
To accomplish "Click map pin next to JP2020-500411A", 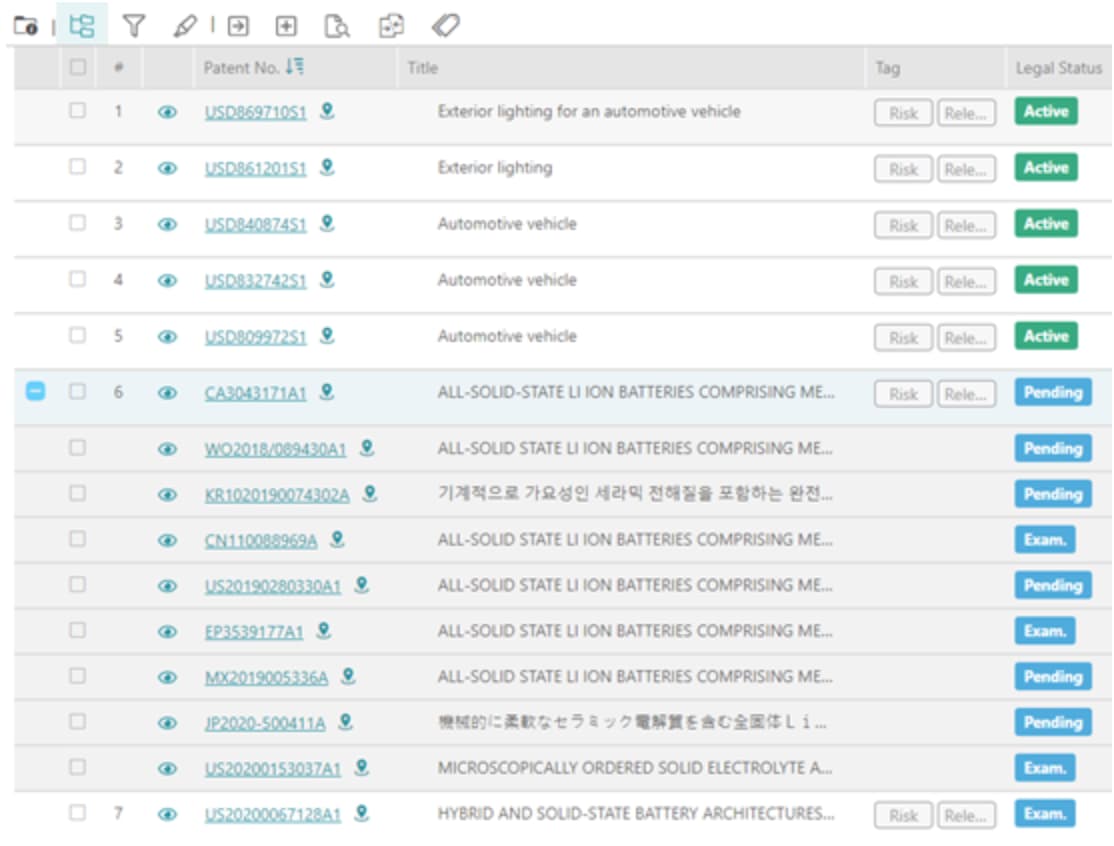I will point(345,722).
